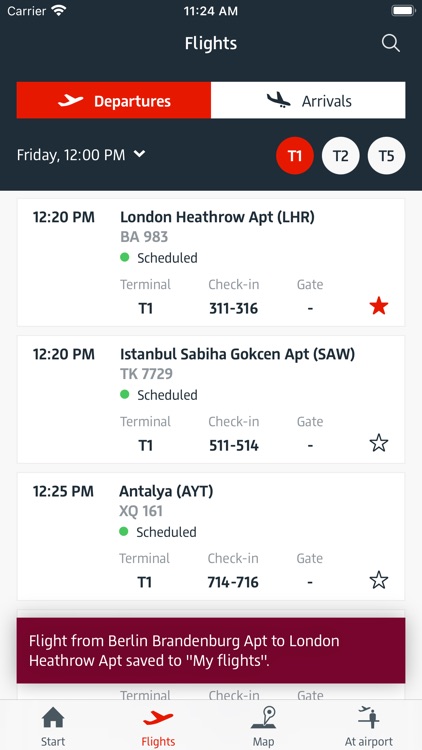Unfavorite the London Heathrow BA 983 flight star
The height and width of the screenshot is (750, 422).
coord(378,306)
